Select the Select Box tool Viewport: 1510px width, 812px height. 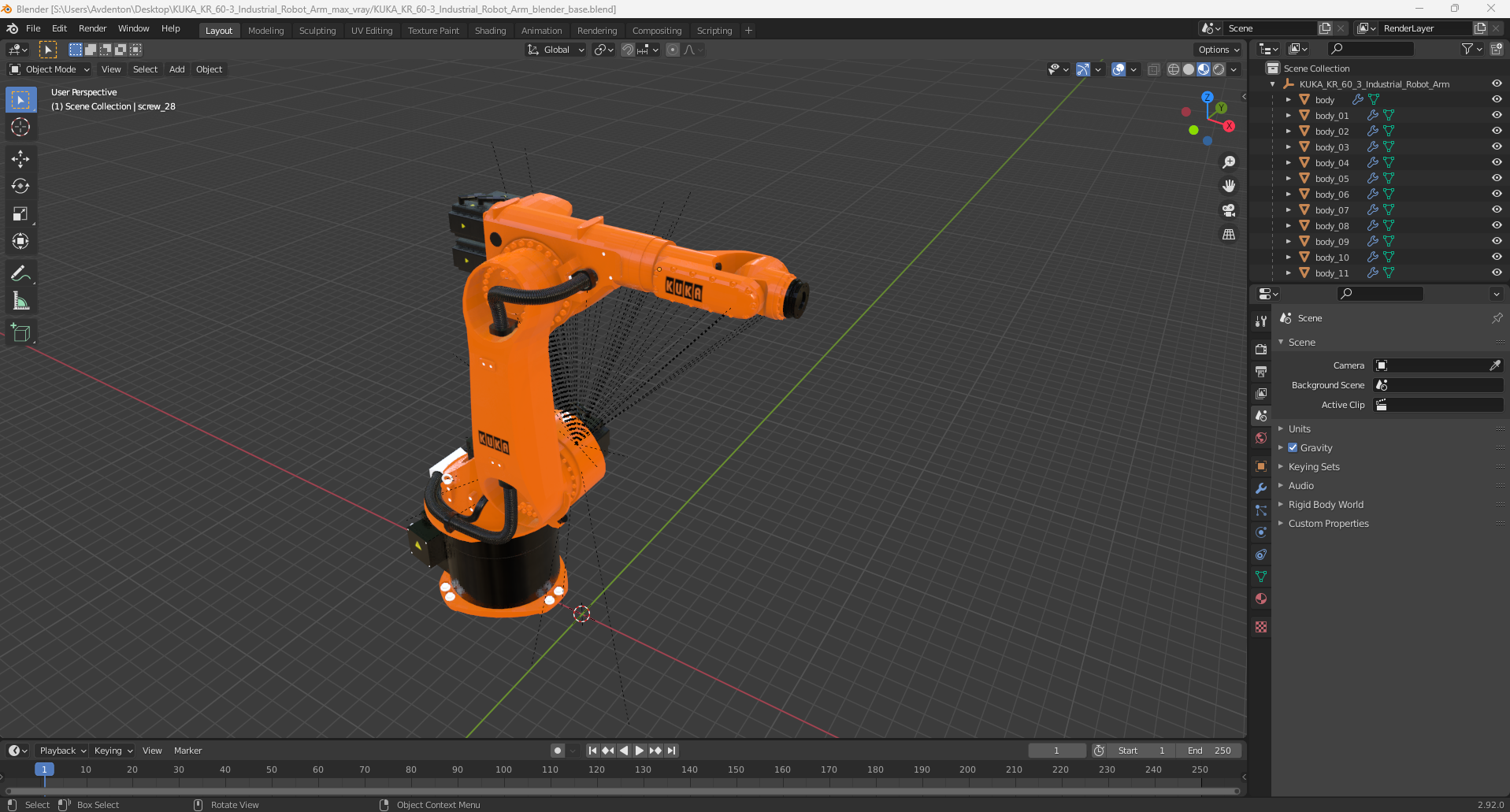20,100
